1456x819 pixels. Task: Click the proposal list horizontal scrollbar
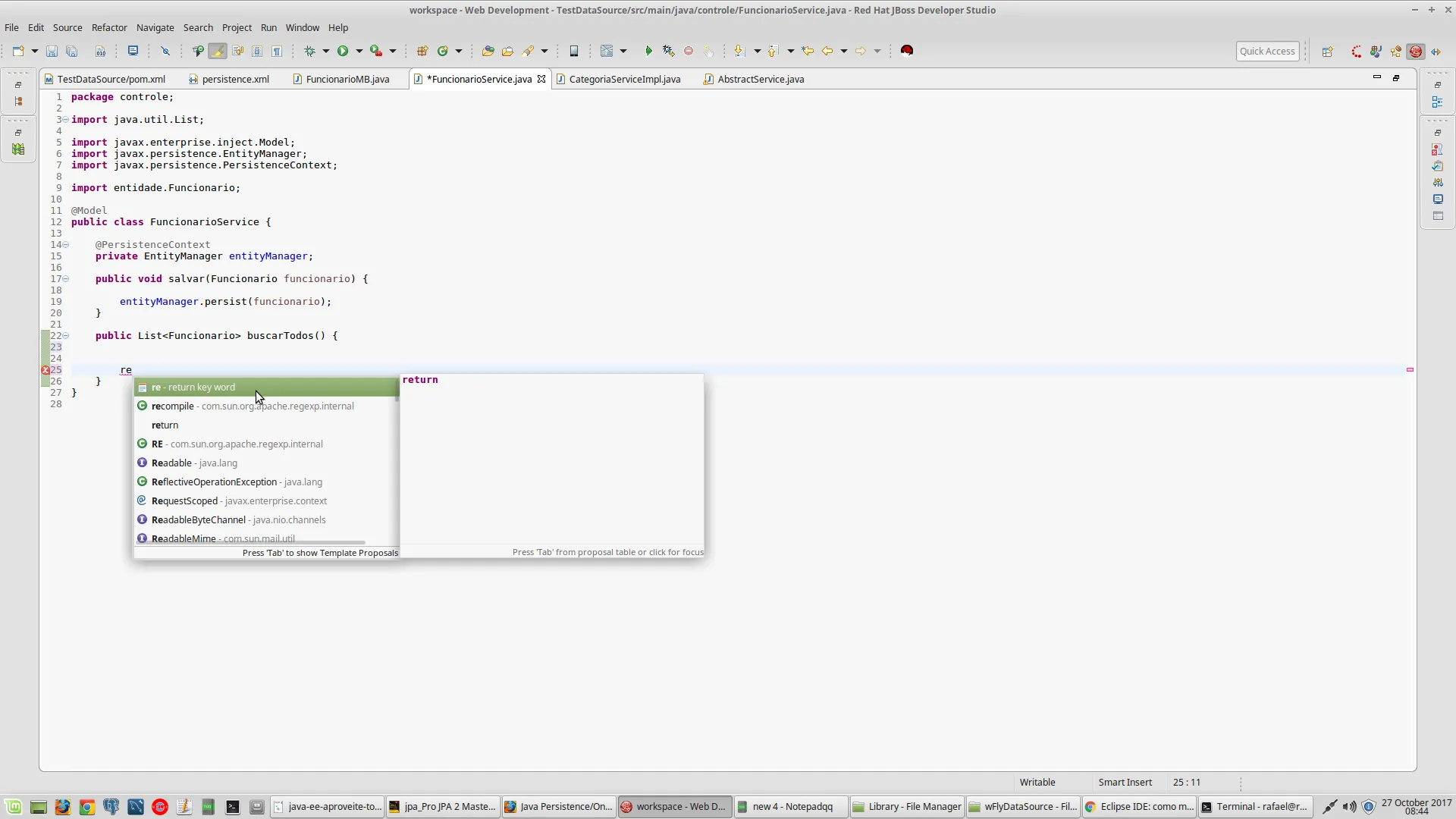(x=250, y=543)
